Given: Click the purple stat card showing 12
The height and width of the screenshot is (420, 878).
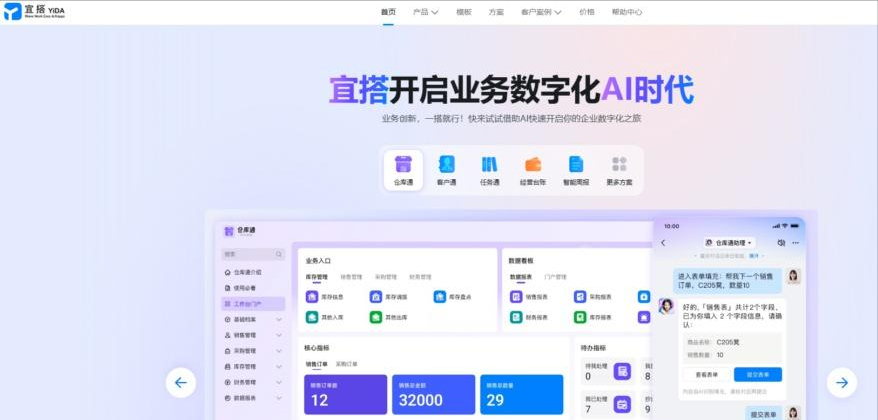Looking at the screenshot, I should coord(345,395).
